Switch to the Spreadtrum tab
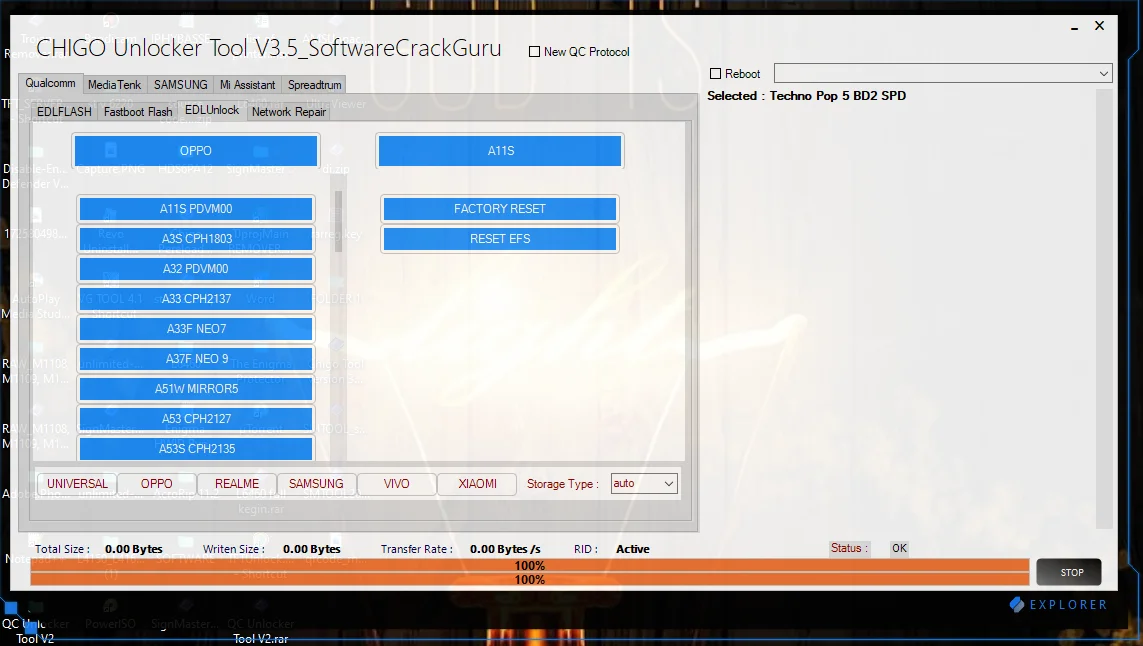1143x646 pixels. point(314,85)
